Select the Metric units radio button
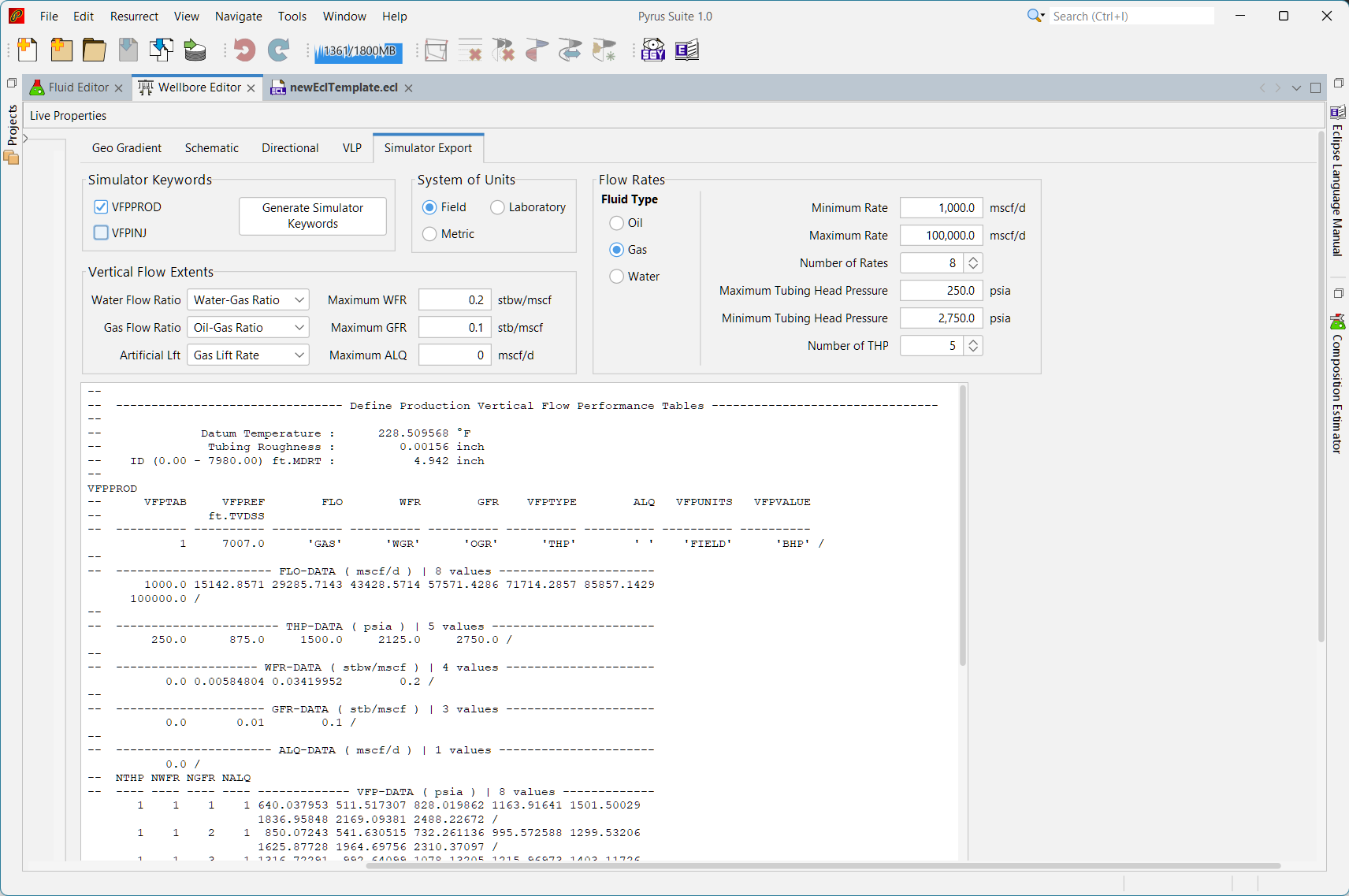The width and height of the screenshot is (1349, 896). tap(429, 234)
